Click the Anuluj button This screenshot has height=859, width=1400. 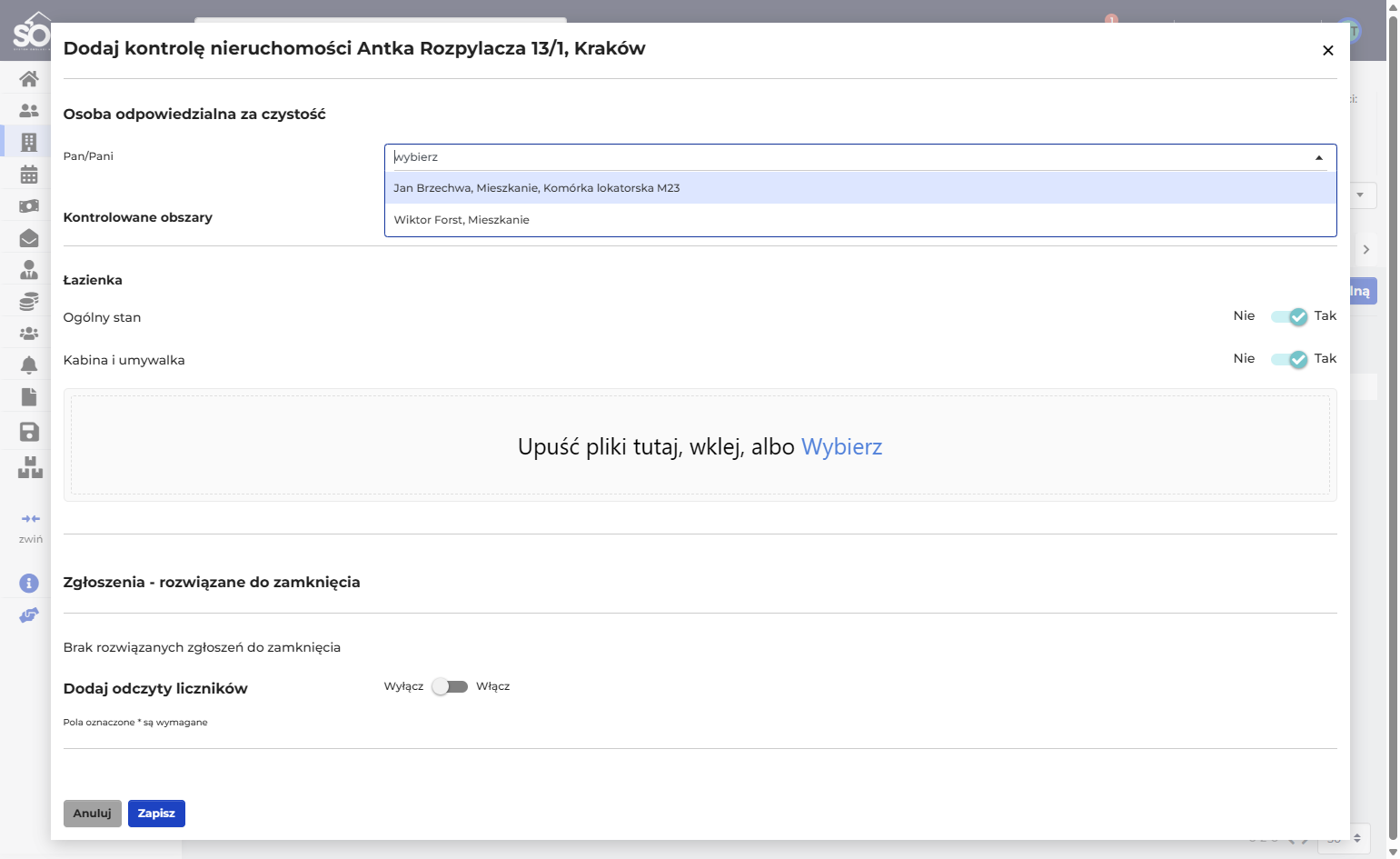click(93, 814)
